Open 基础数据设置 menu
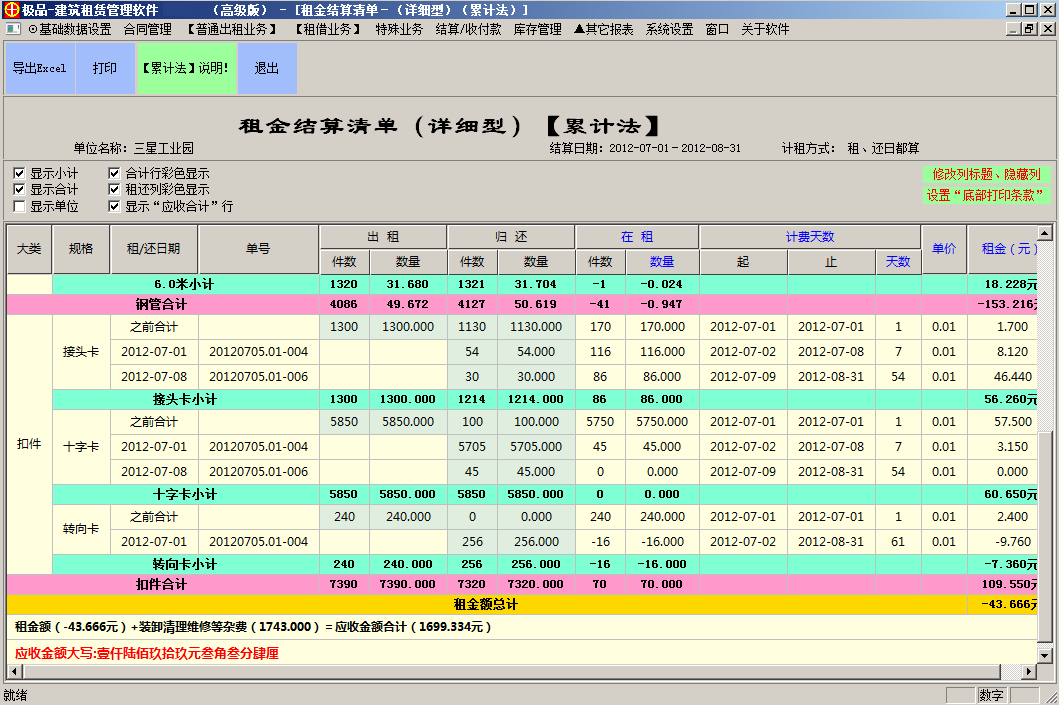Image resolution: width=1059 pixels, height=705 pixels. 70,29
